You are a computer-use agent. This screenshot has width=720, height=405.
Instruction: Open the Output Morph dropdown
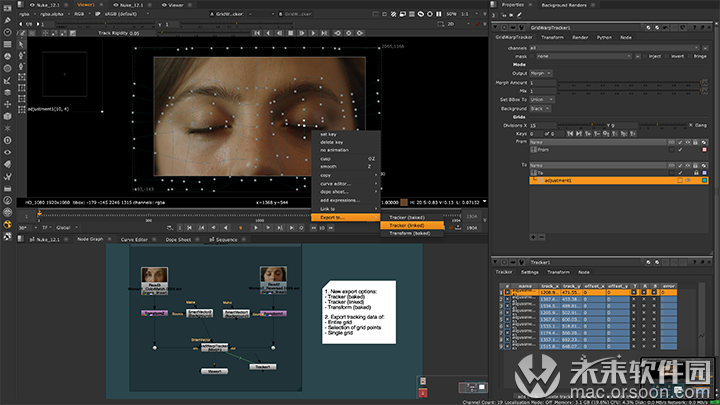point(540,73)
